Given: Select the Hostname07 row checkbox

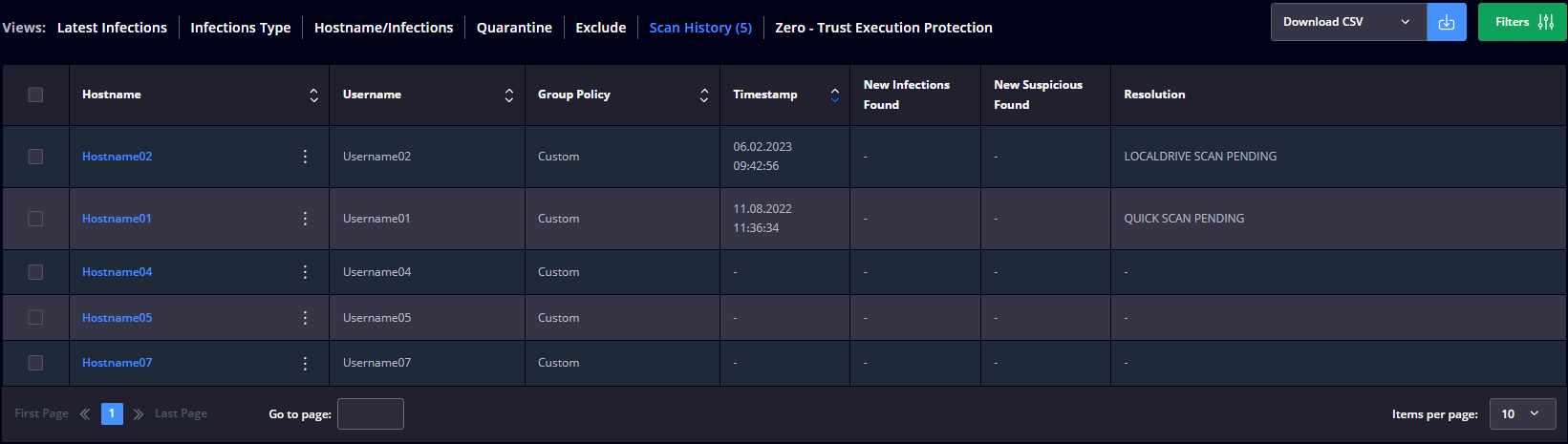Looking at the screenshot, I should click(35, 363).
